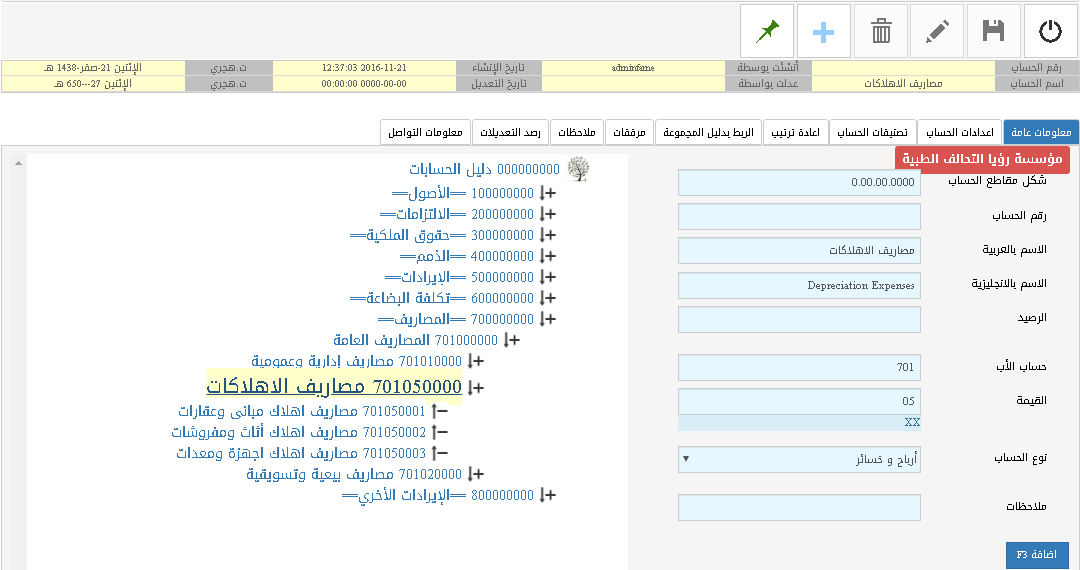
Task: Click the pencil edit icon
Action: click(x=937, y=31)
